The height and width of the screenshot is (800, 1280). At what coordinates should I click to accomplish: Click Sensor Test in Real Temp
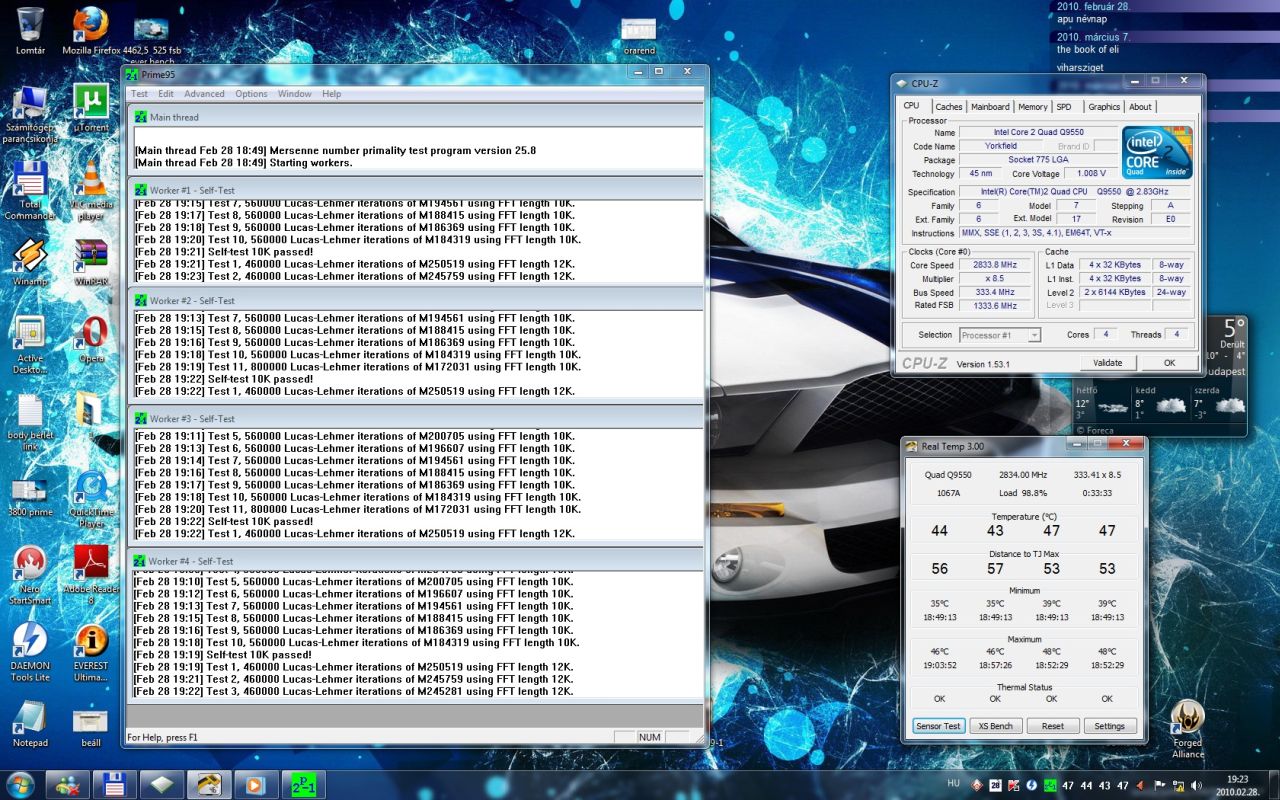coord(938,726)
